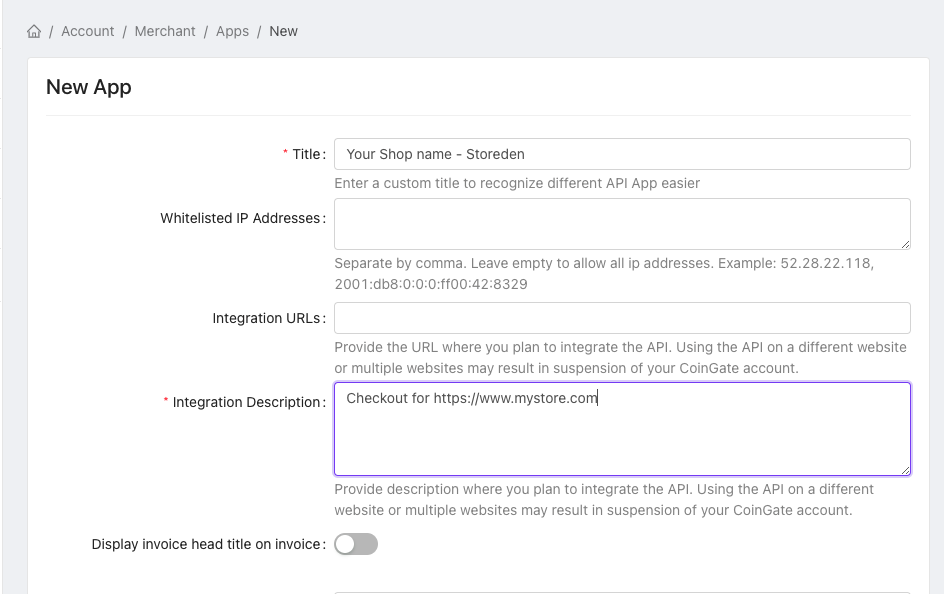Click the Title field label
Viewport: 944px width, 594px height.
tap(307, 154)
